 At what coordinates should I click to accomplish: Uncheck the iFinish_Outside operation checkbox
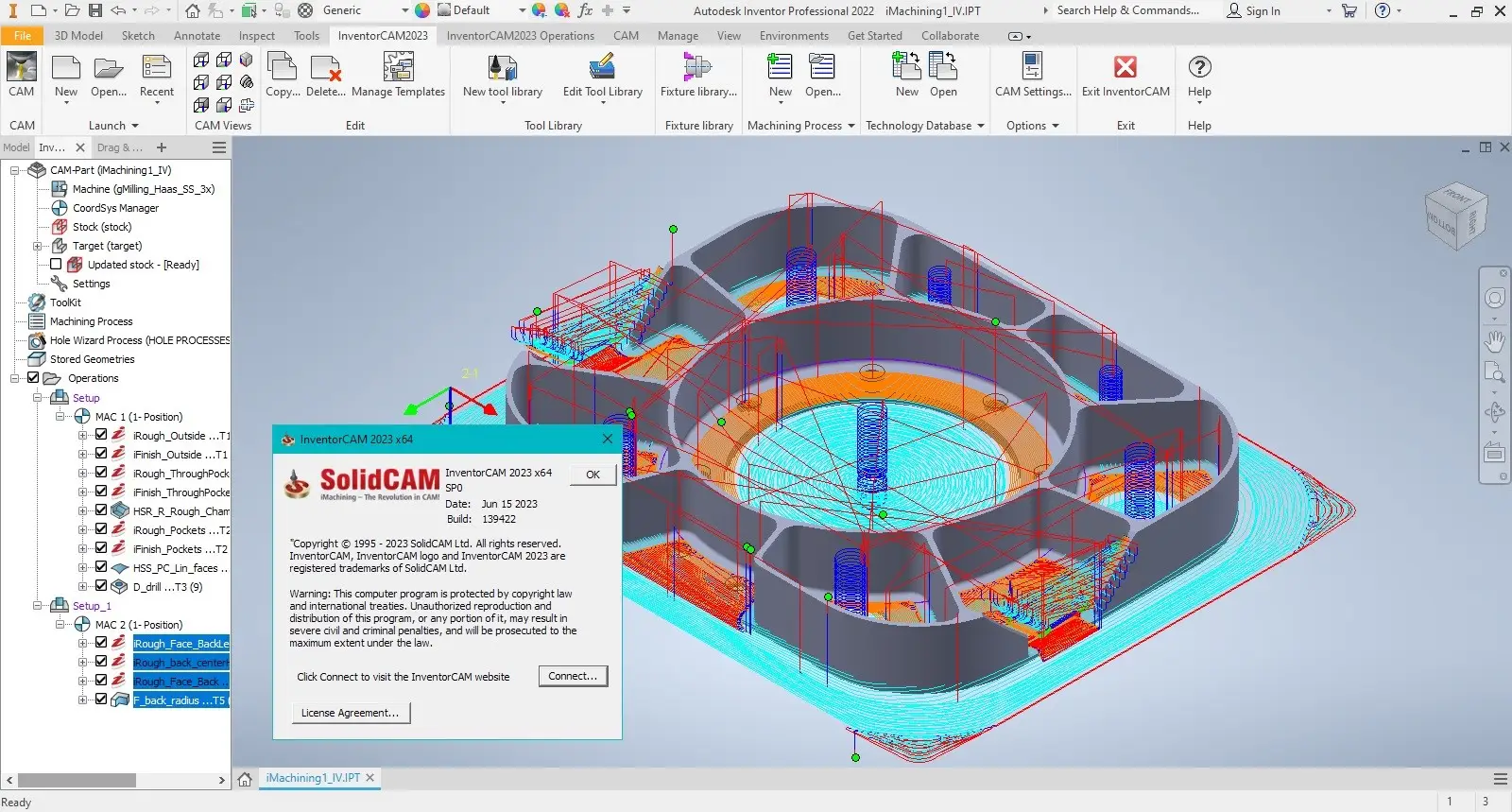(101, 454)
